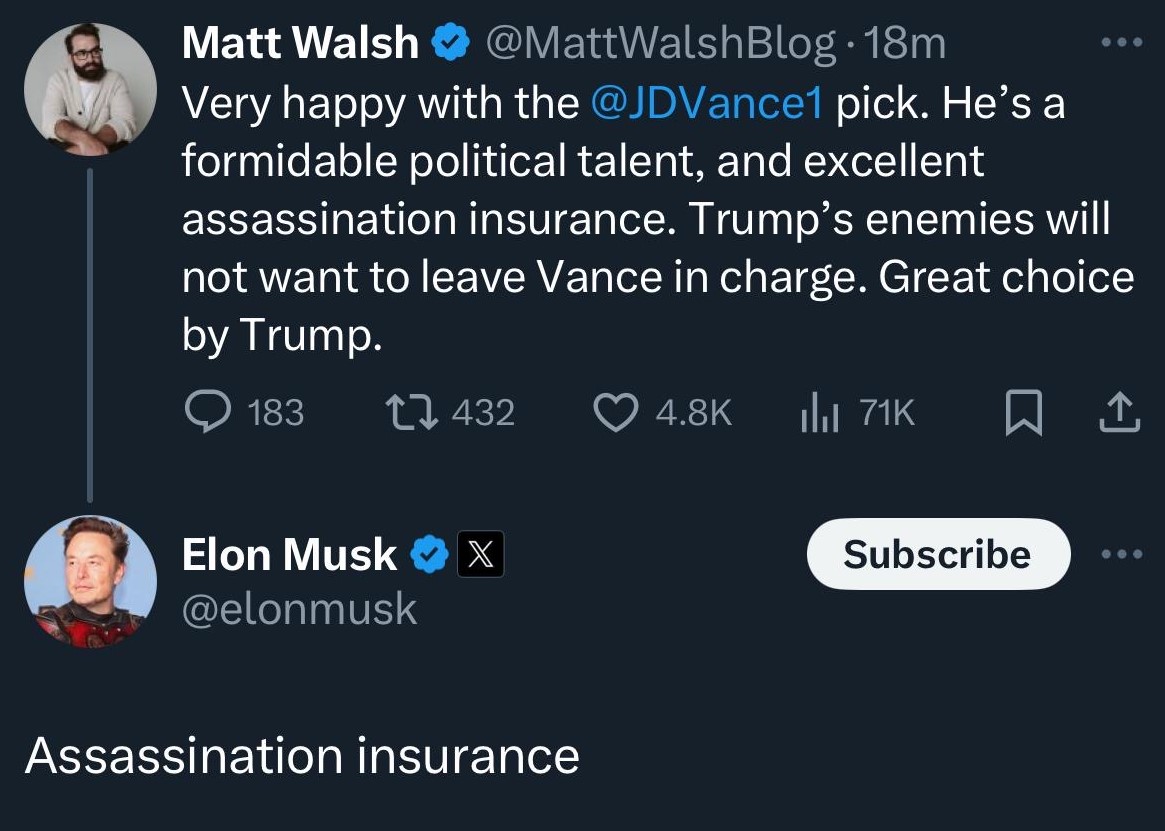Like Matt Walsh's post with heart icon
The height and width of the screenshot is (831, 1165).
click(614, 412)
